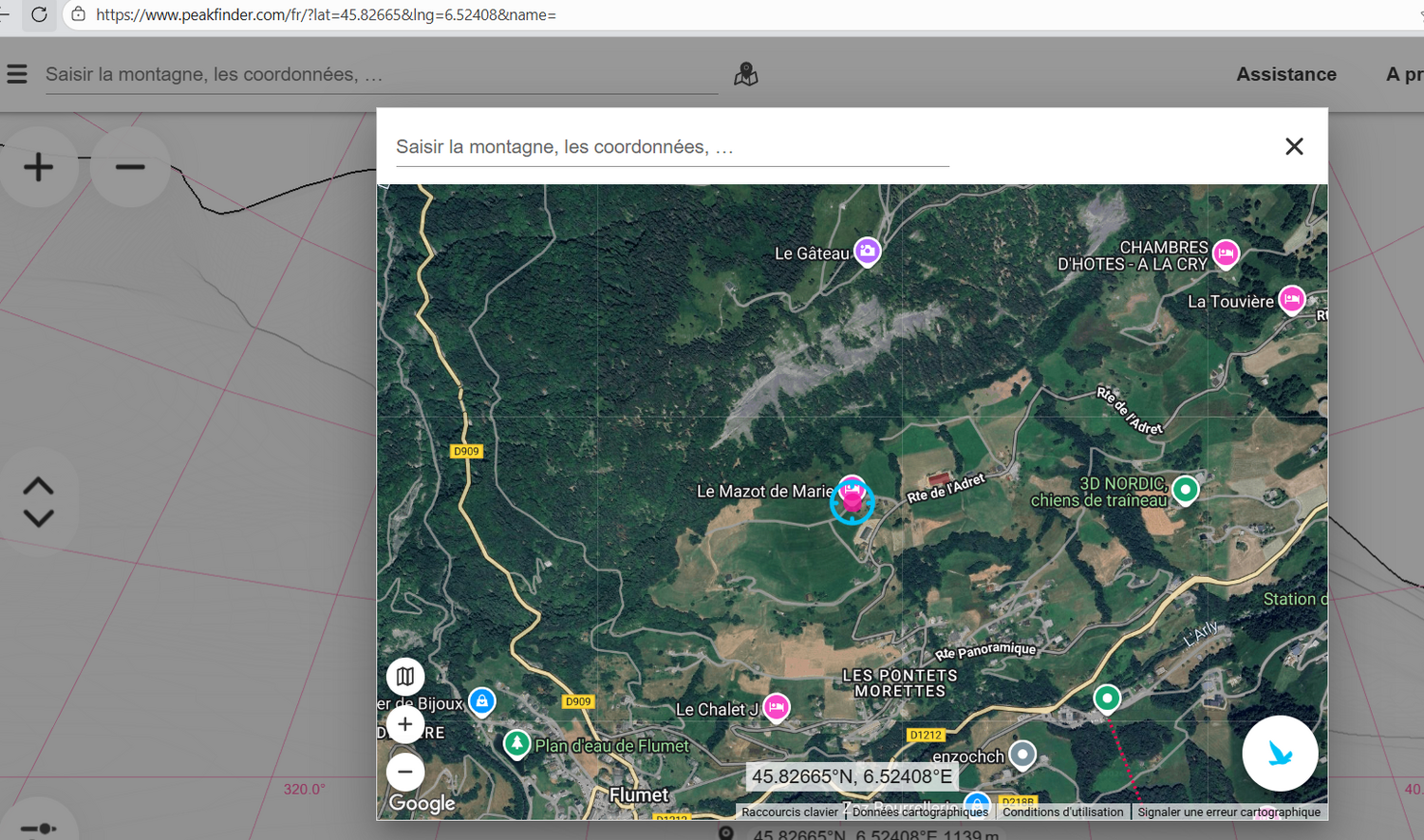Toggle the map type layer button
The width and height of the screenshot is (1424, 840).
point(405,677)
